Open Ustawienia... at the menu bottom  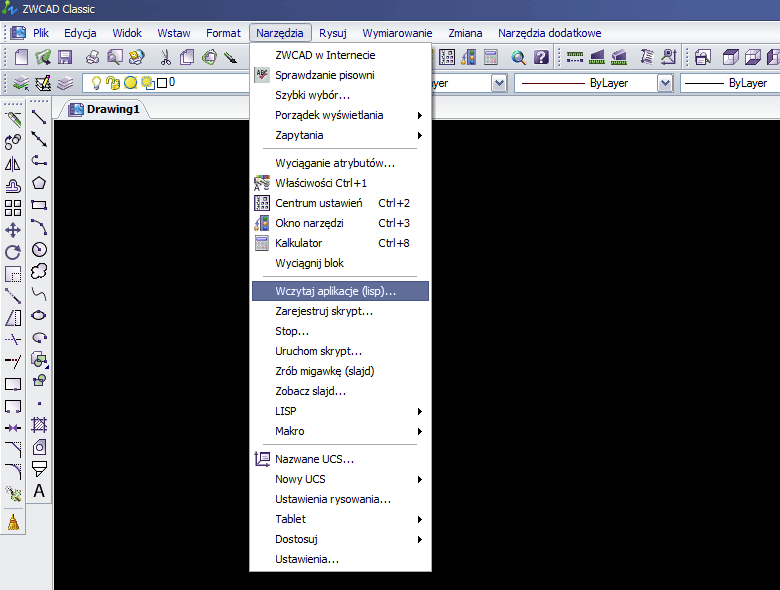[x=340, y=559]
